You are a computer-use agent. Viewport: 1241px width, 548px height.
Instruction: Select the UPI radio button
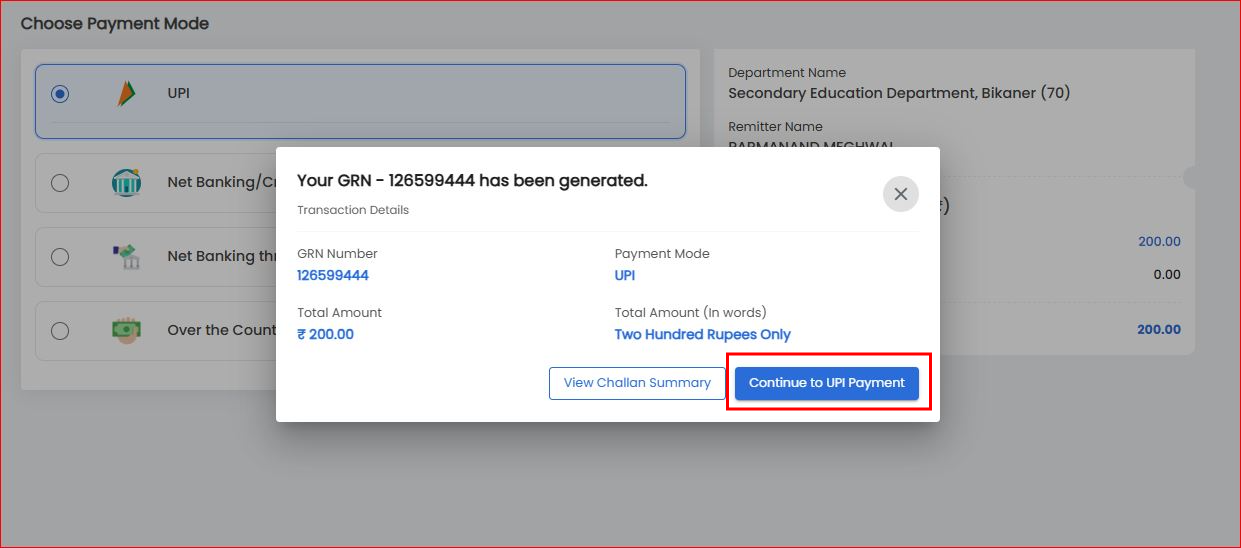(60, 94)
